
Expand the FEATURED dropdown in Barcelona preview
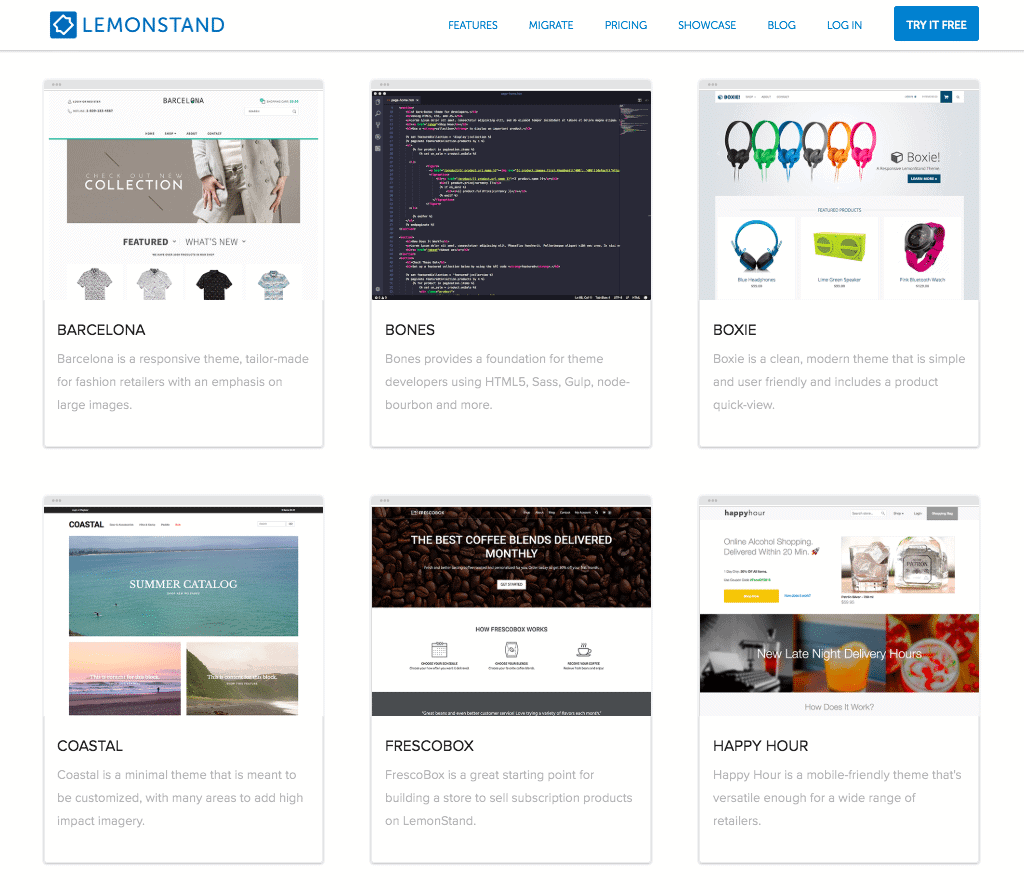tap(150, 242)
